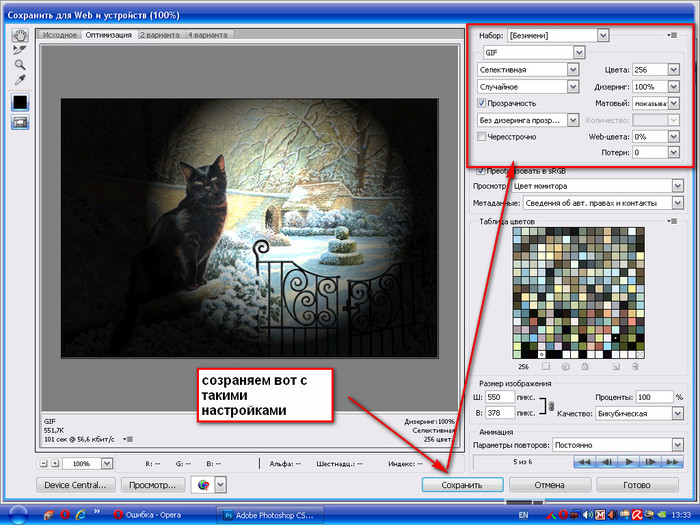Switch to the Исходное tab

(x=59, y=35)
